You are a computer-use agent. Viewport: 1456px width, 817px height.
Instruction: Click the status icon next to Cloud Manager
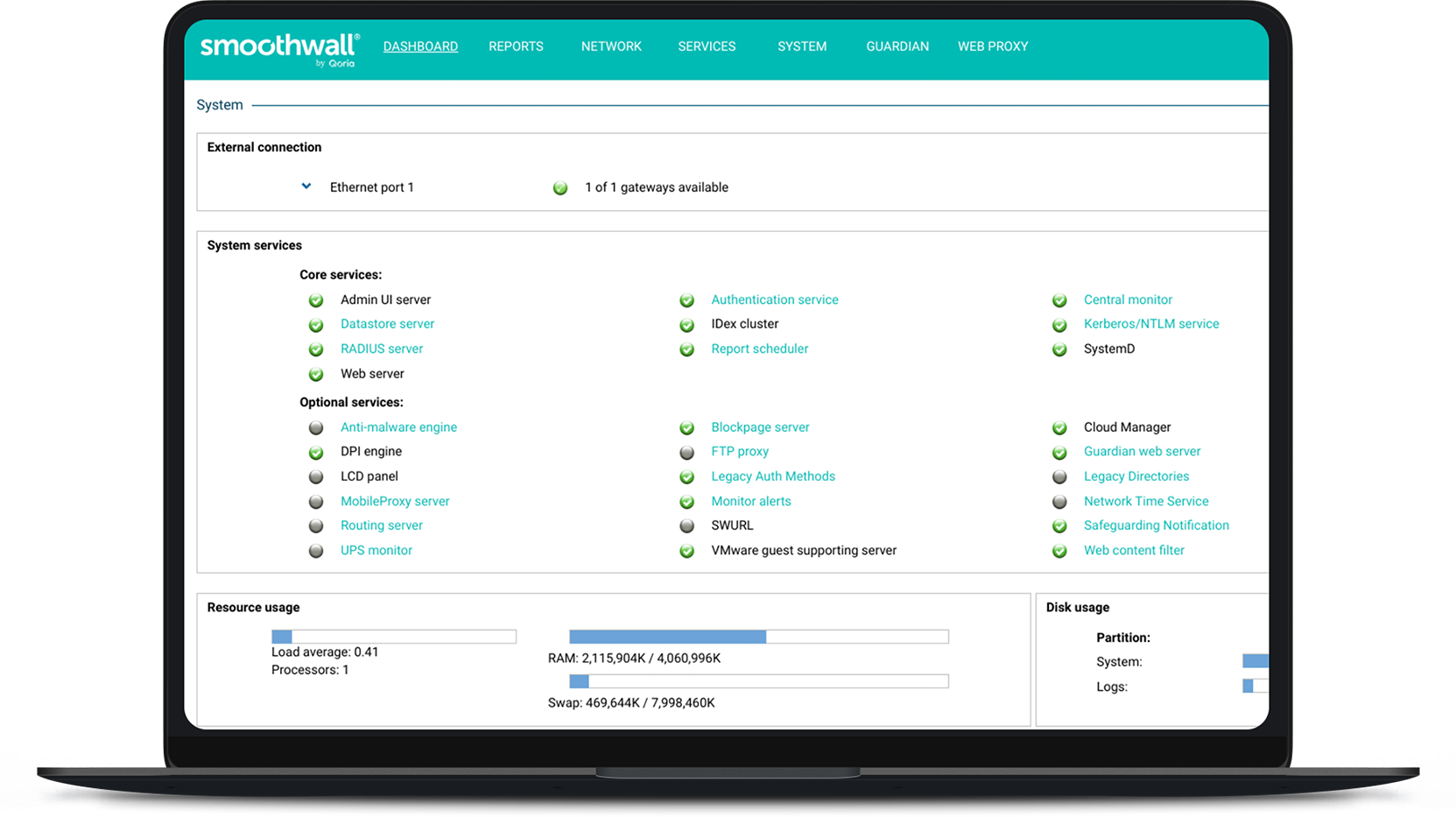click(1059, 427)
